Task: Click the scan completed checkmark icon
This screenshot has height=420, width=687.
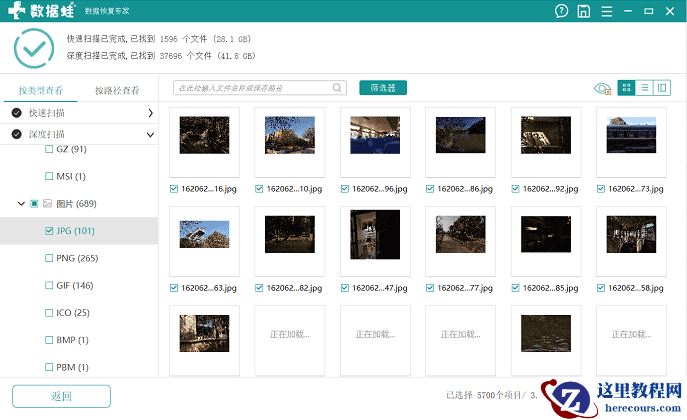Action: tap(34, 48)
